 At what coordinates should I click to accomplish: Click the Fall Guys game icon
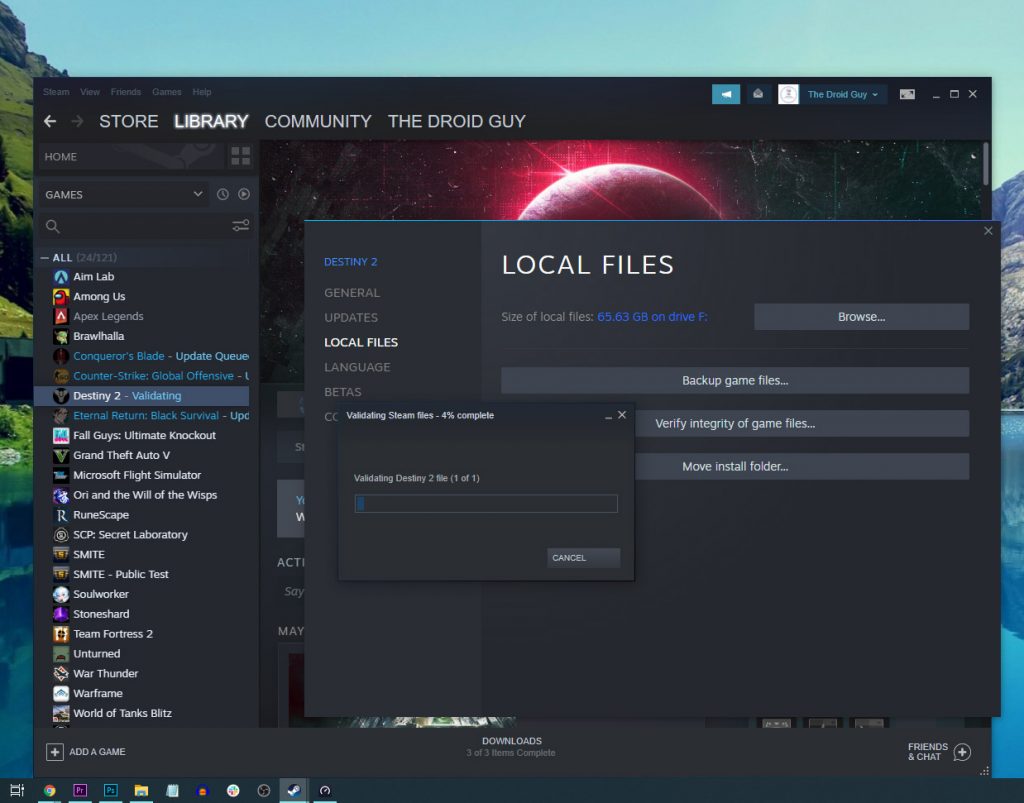click(61, 435)
